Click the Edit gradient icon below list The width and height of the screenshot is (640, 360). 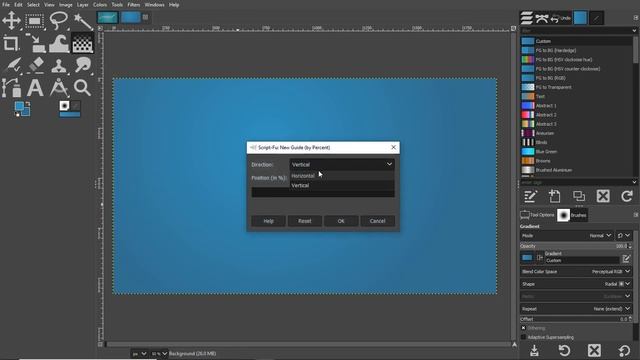coord(530,196)
